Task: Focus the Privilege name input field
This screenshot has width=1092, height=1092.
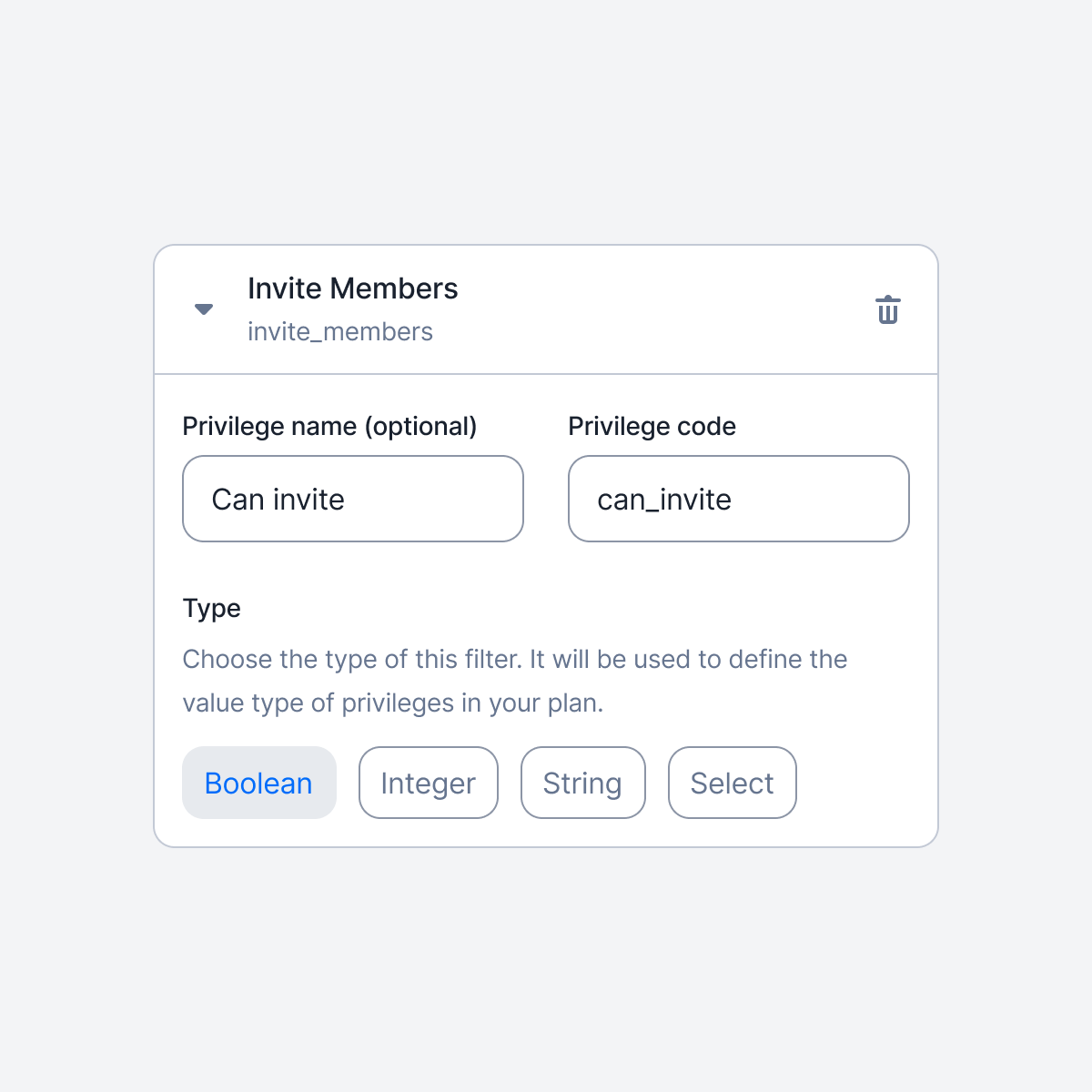Action: pos(353,499)
